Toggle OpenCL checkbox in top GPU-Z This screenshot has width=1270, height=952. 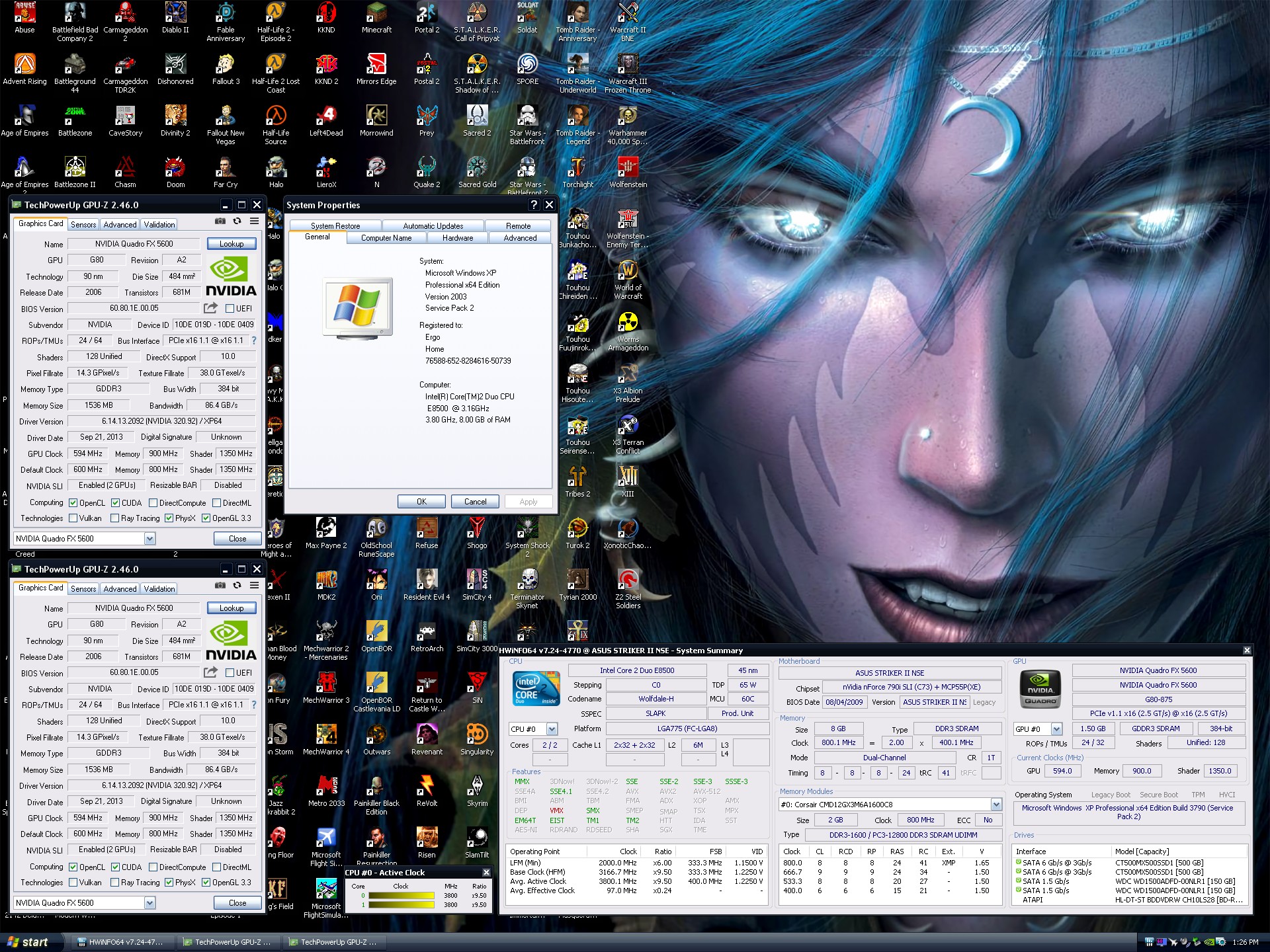click(x=73, y=503)
